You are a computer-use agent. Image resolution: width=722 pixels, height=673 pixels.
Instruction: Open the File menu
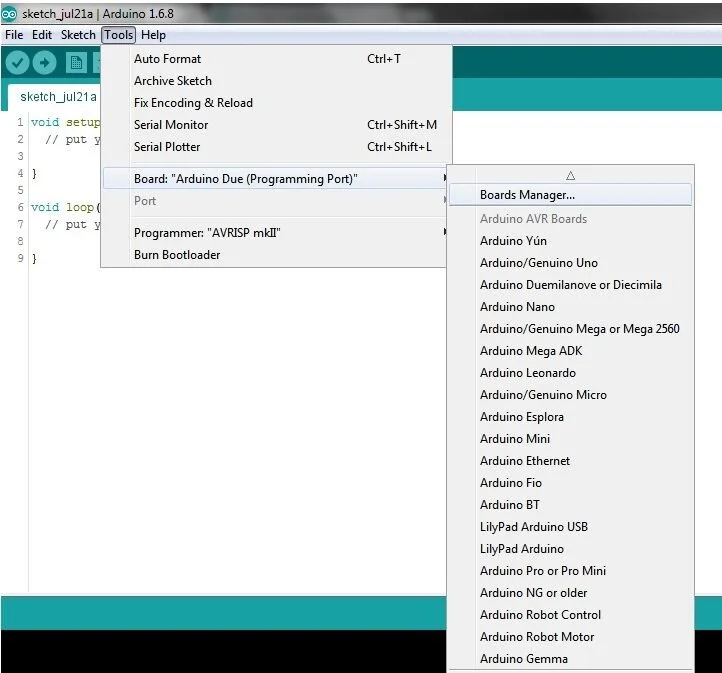pos(14,35)
